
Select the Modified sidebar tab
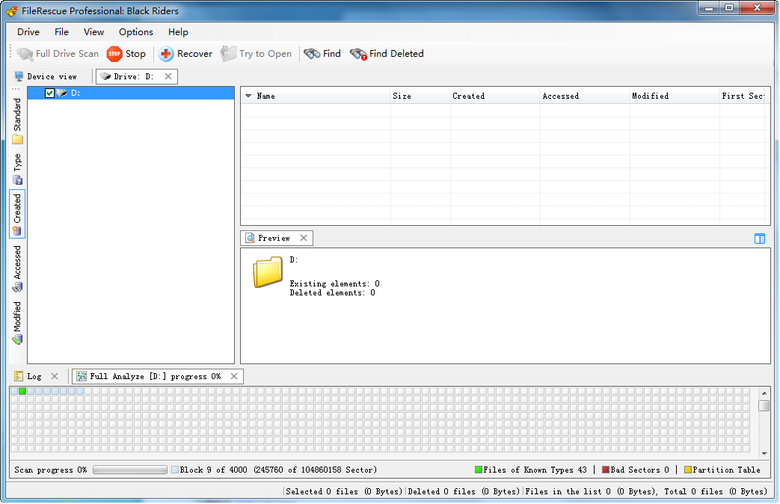[x=17, y=322]
